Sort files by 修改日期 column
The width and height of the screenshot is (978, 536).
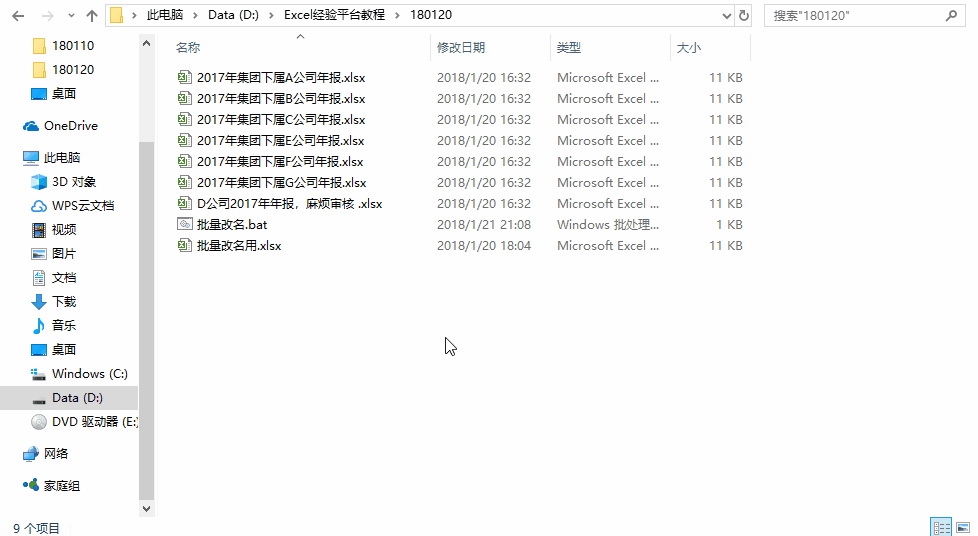pyautogui.click(x=461, y=47)
